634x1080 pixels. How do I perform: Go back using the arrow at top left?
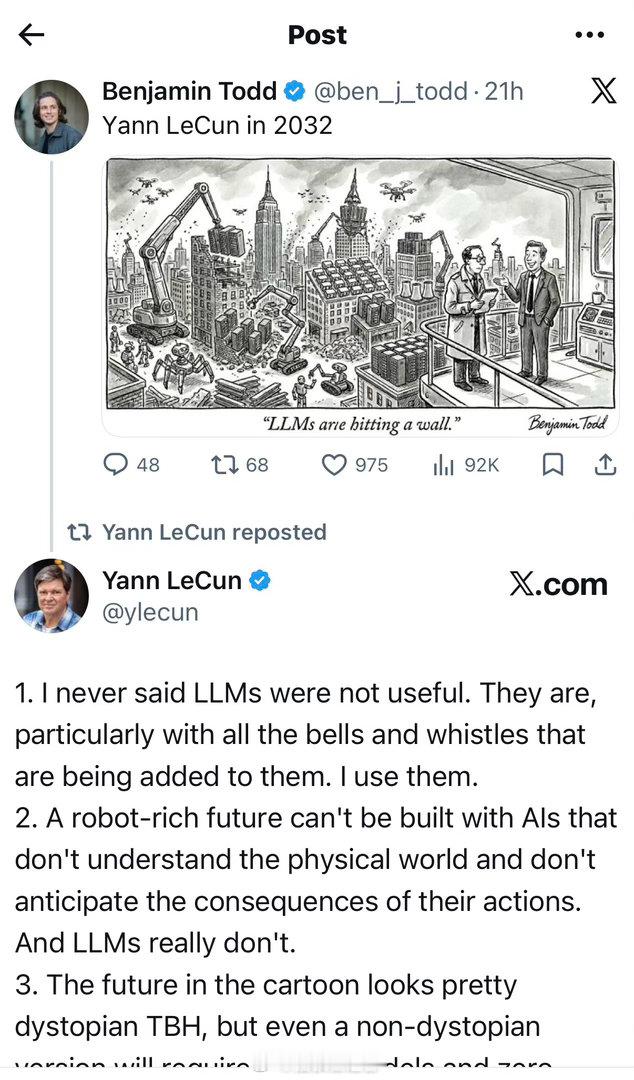click(x=32, y=35)
